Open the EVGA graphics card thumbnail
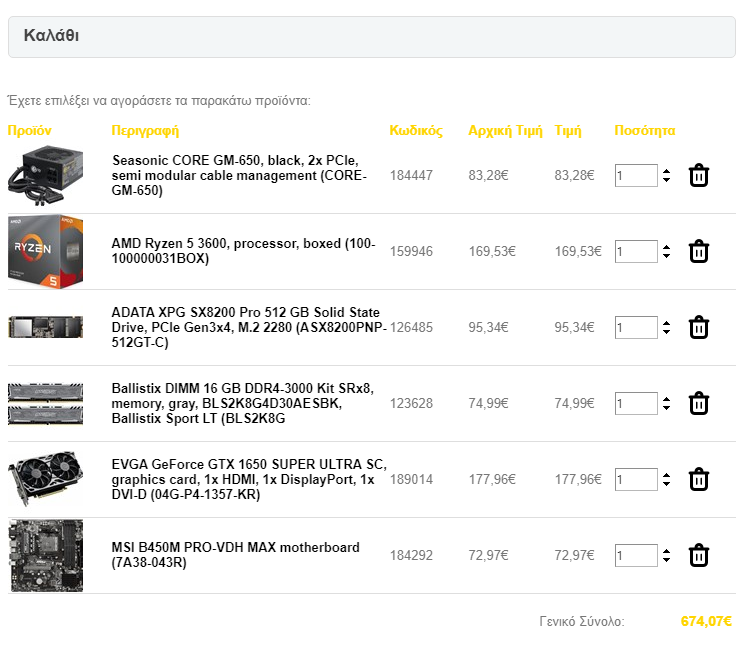This screenshot has width=745, height=657. [46, 478]
